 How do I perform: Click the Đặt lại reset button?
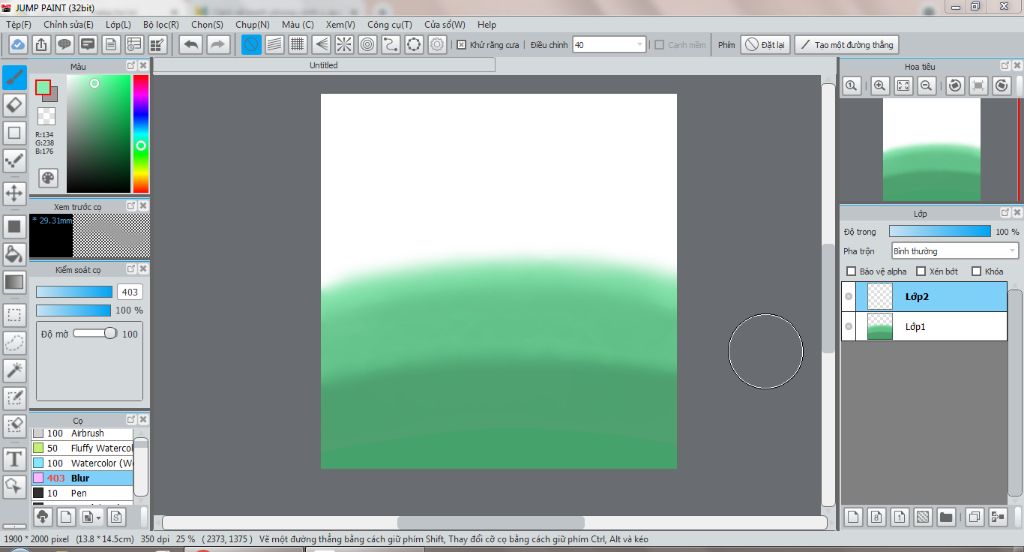pos(765,44)
